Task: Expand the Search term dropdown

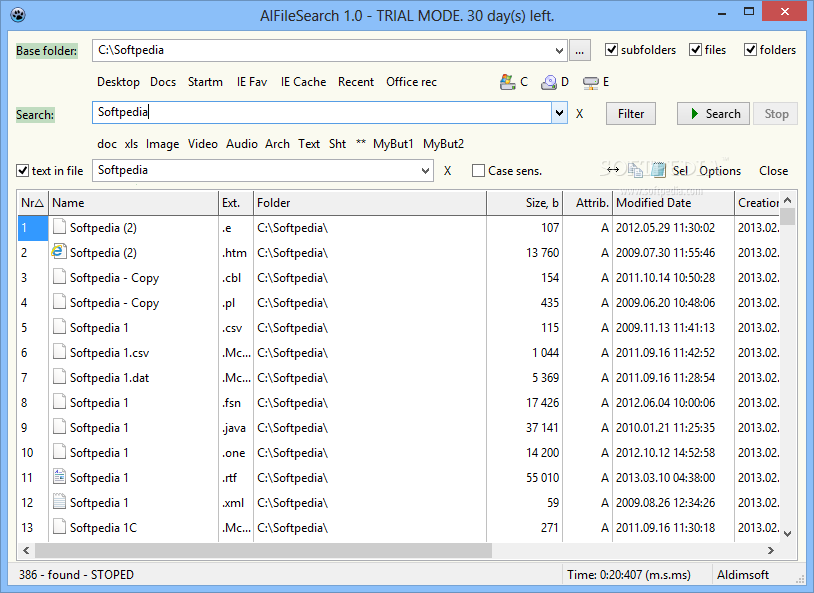Action: click(559, 113)
